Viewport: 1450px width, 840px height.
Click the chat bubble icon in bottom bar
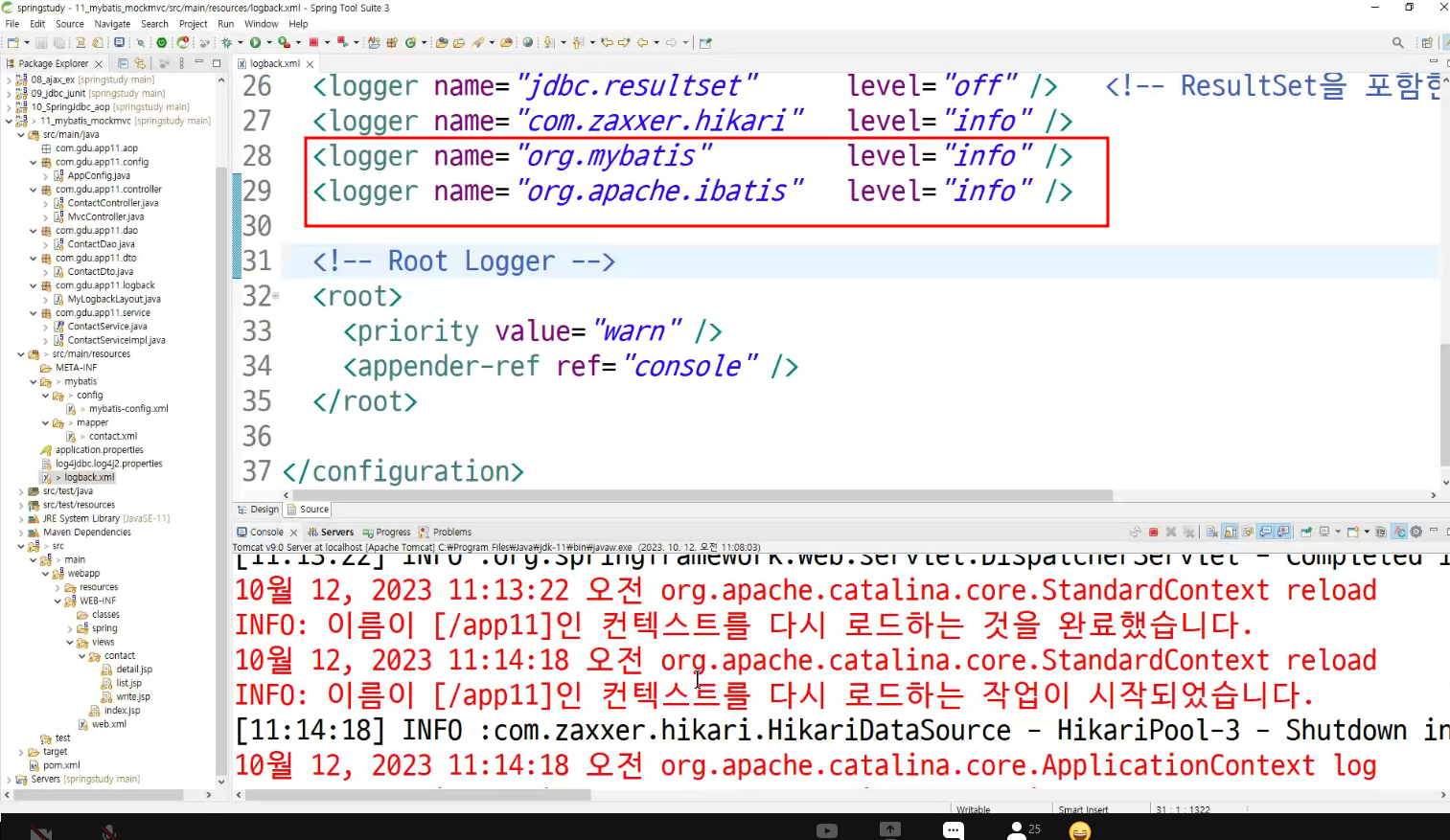click(x=953, y=830)
